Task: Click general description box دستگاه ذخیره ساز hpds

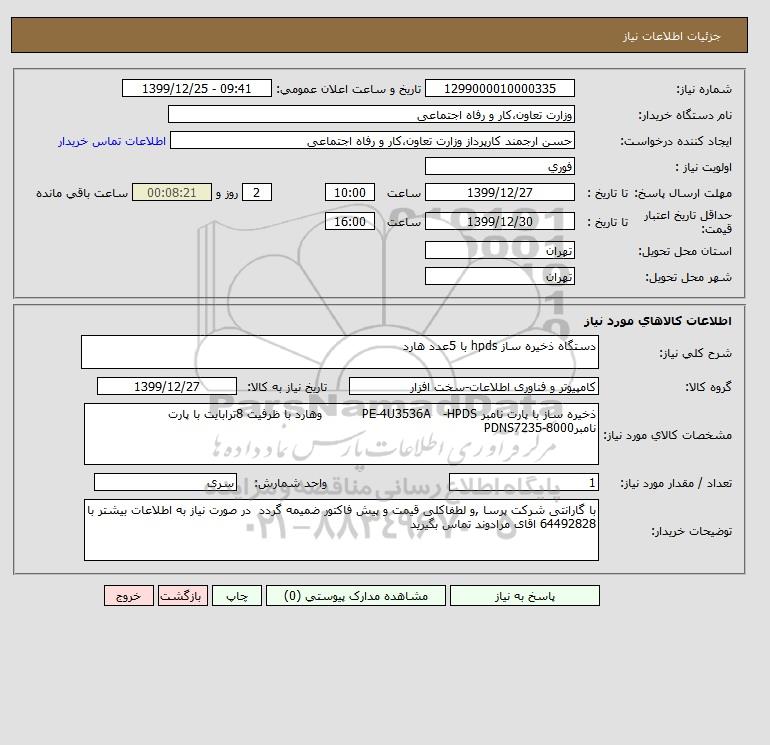Action: 340,352
